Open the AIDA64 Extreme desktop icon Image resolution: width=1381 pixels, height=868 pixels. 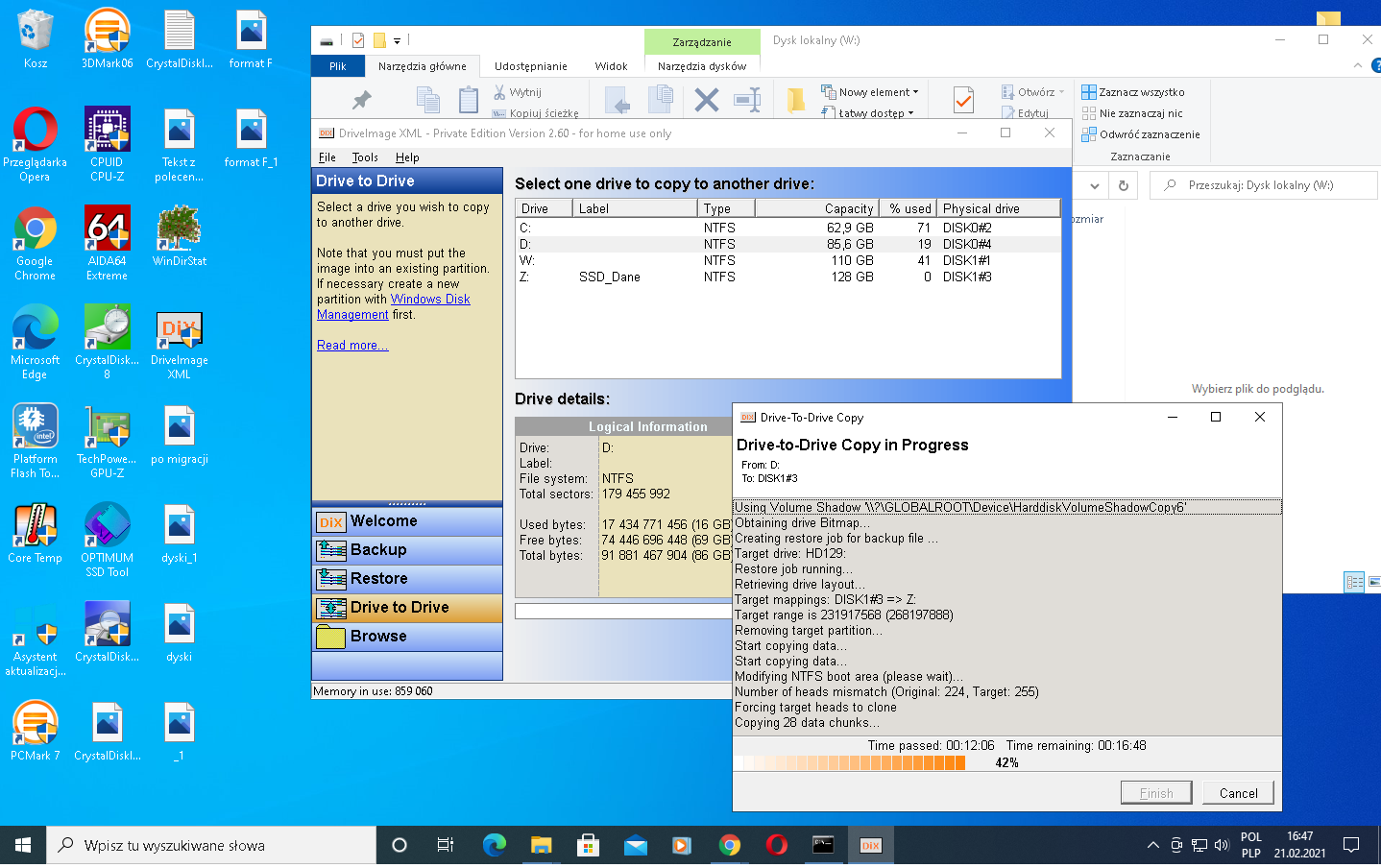coord(107,243)
